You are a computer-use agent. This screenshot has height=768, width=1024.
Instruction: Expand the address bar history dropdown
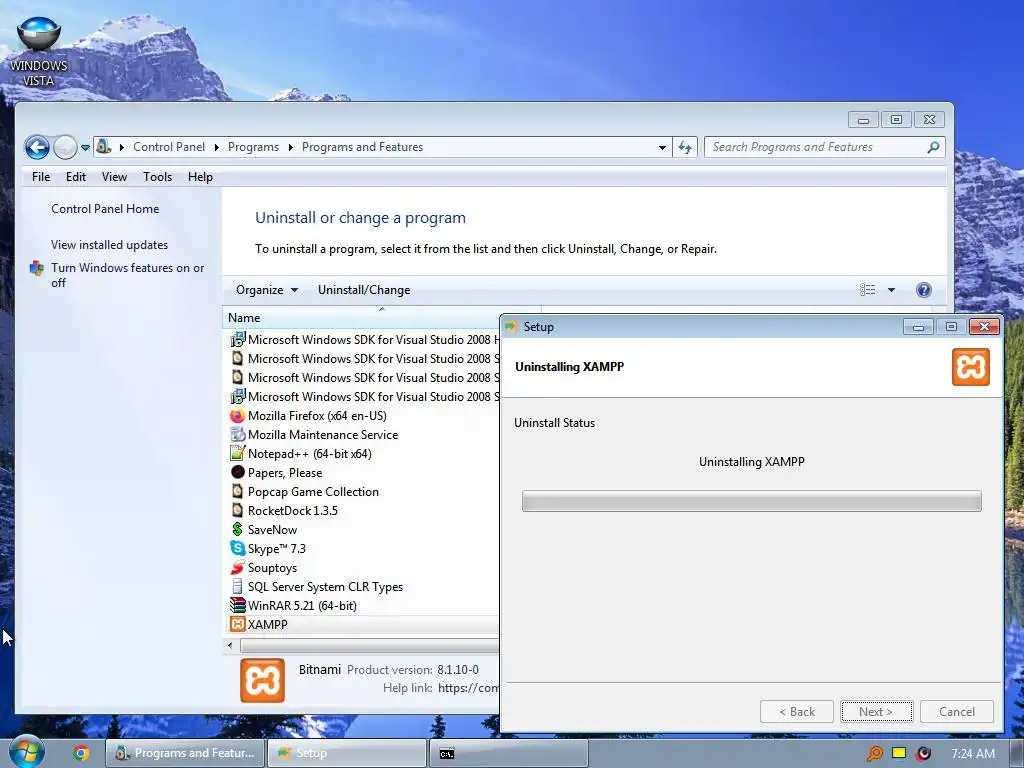pos(662,148)
